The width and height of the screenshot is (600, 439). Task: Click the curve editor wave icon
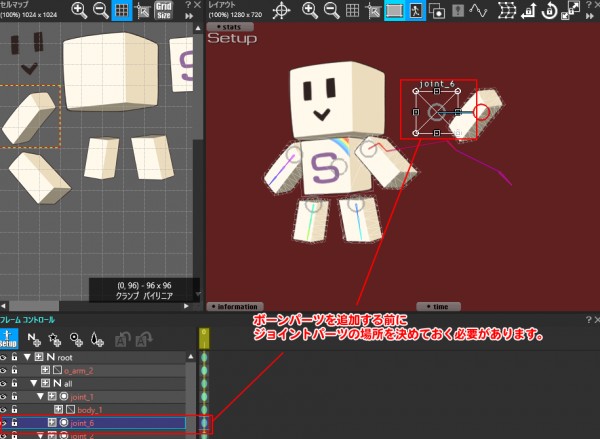tap(479, 11)
